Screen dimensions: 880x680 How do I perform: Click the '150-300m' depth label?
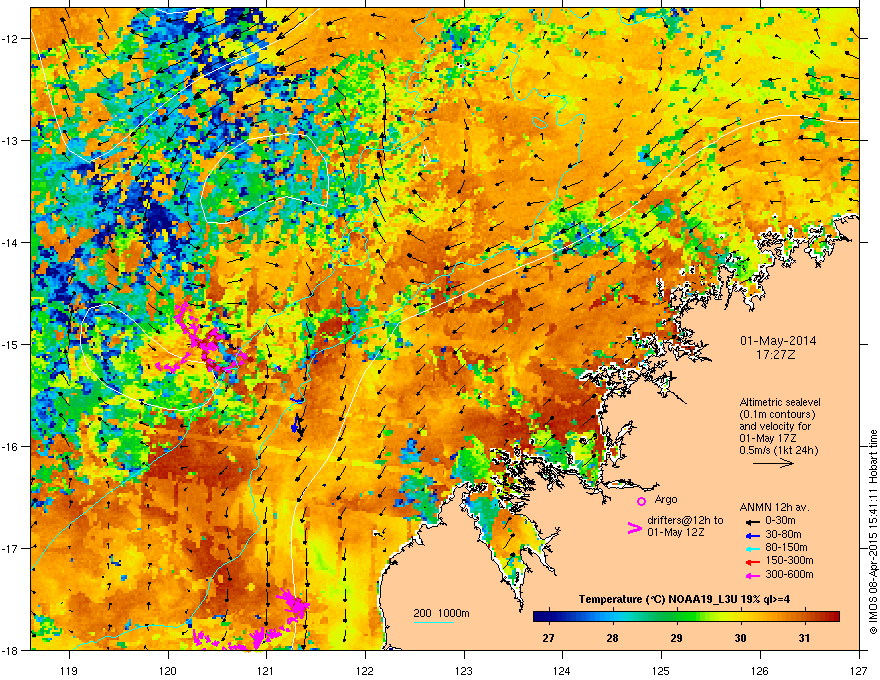[x=789, y=560]
